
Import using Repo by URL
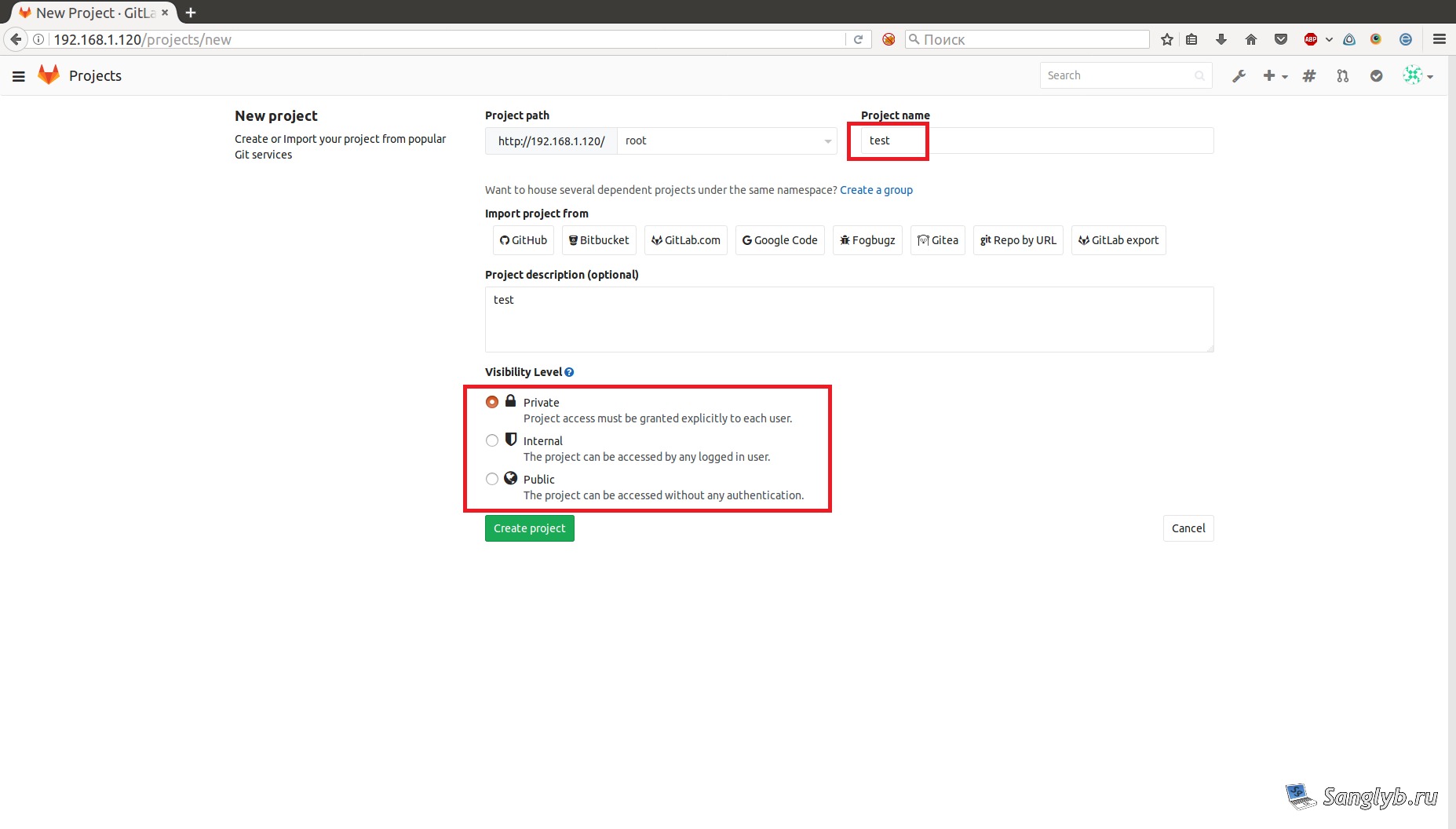(1018, 240)
